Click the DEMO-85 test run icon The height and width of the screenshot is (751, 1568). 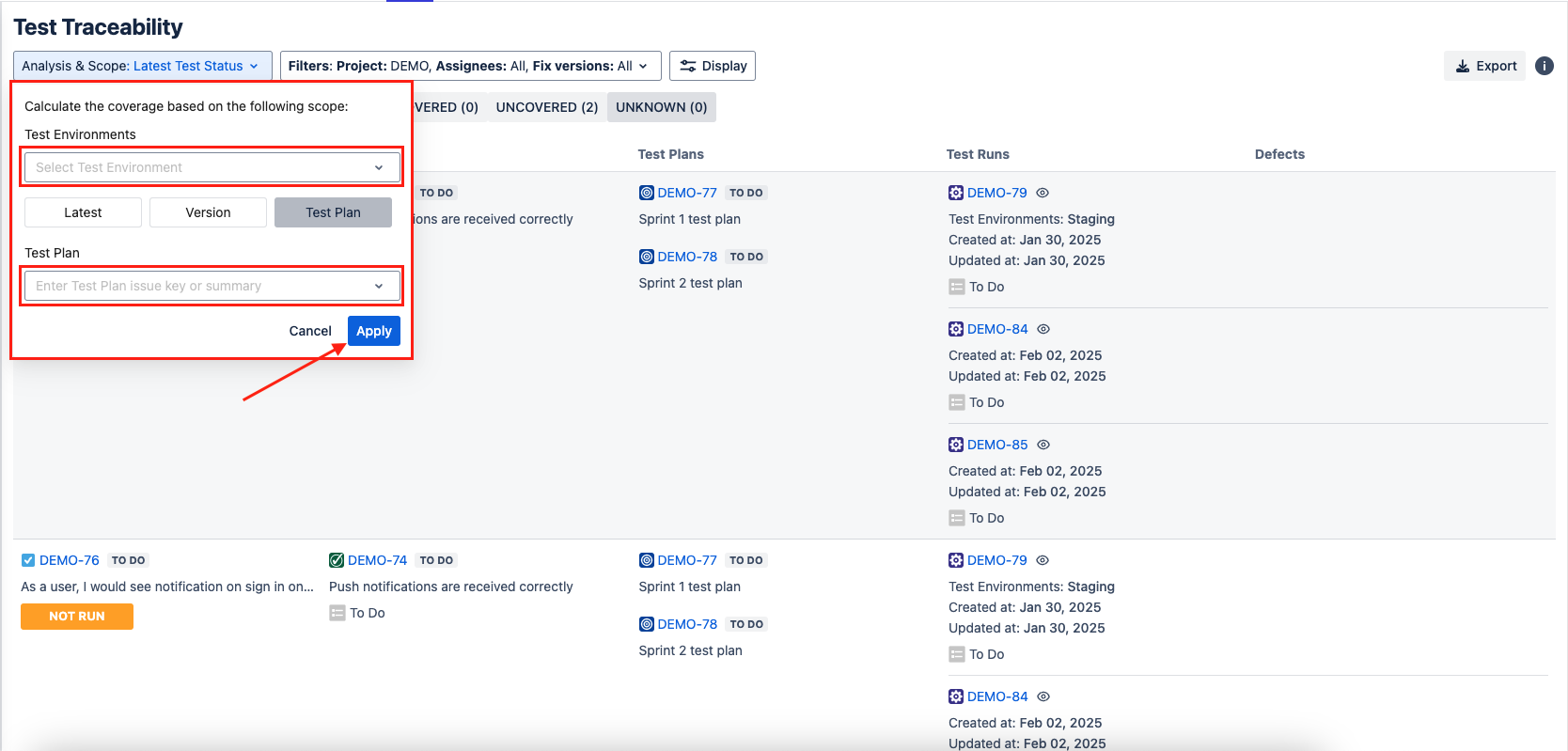tap(956, 445)
